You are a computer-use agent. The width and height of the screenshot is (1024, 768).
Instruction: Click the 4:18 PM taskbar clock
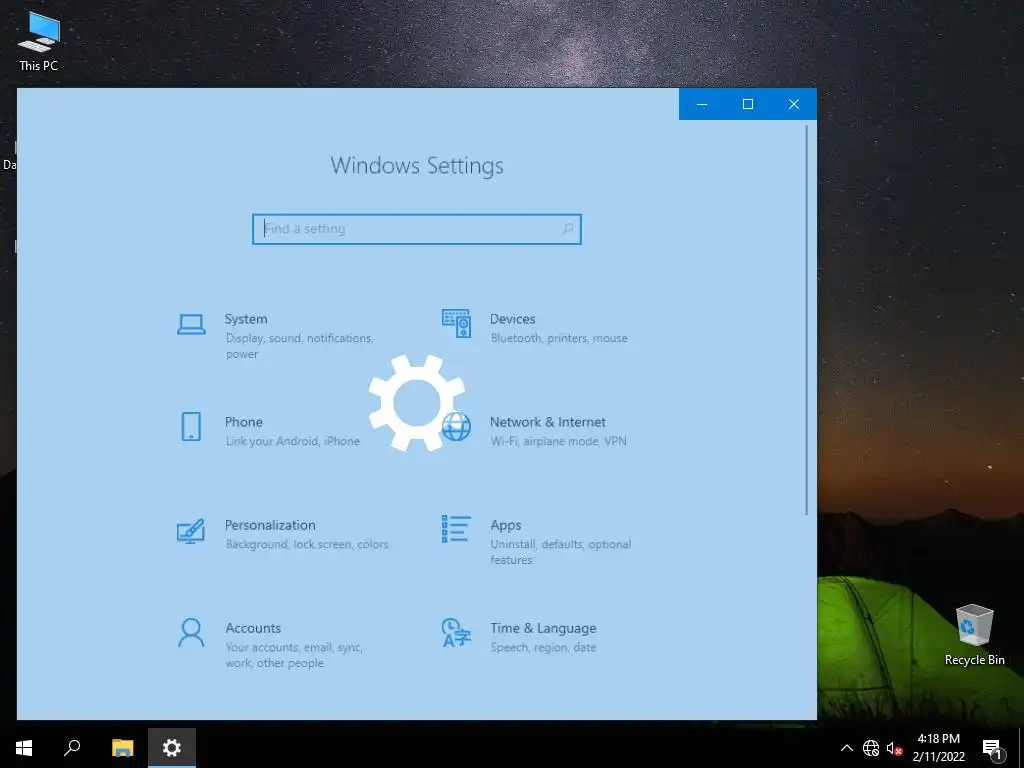938,739
